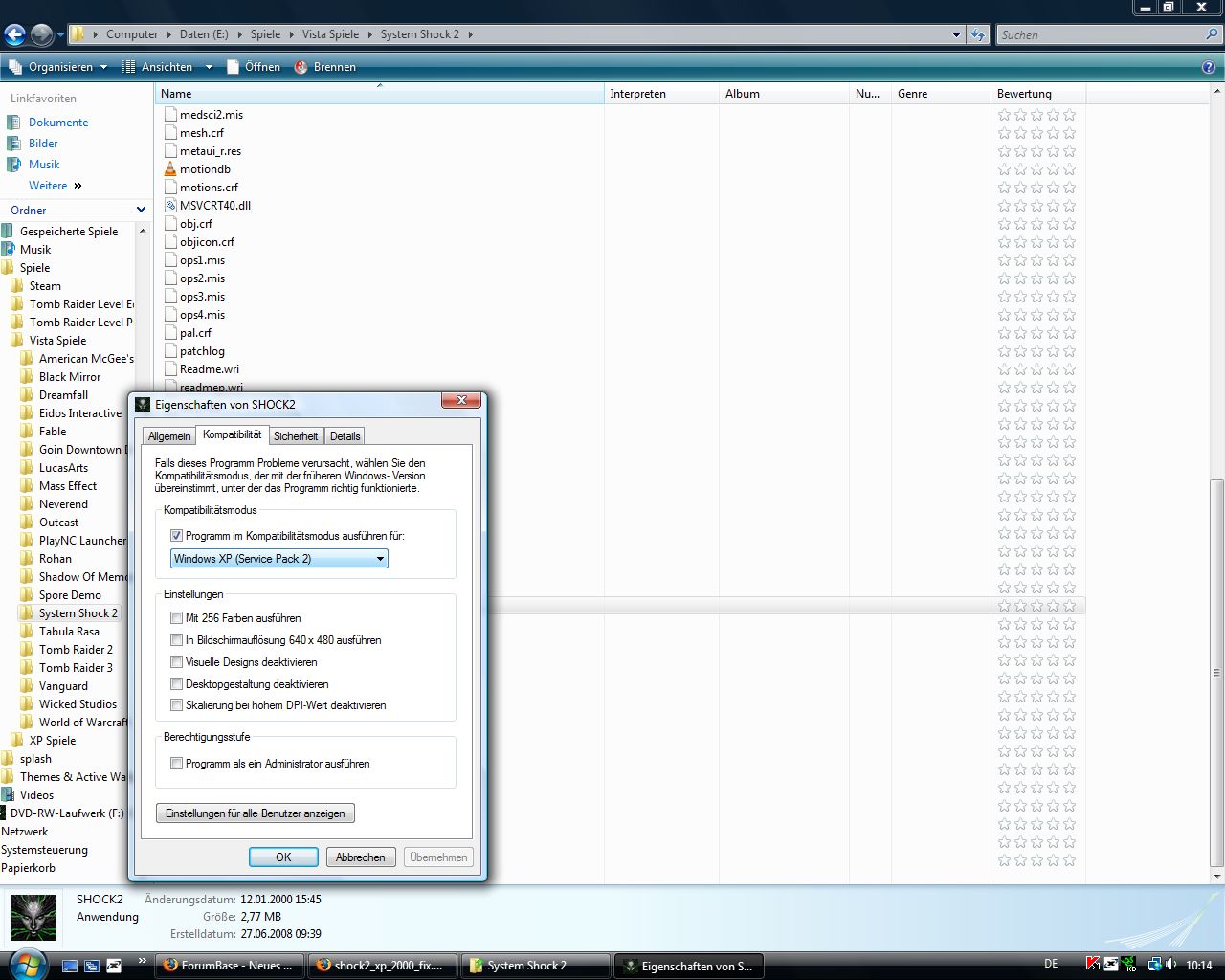Click the Explorer forward navigation arrow

(41, 35)
